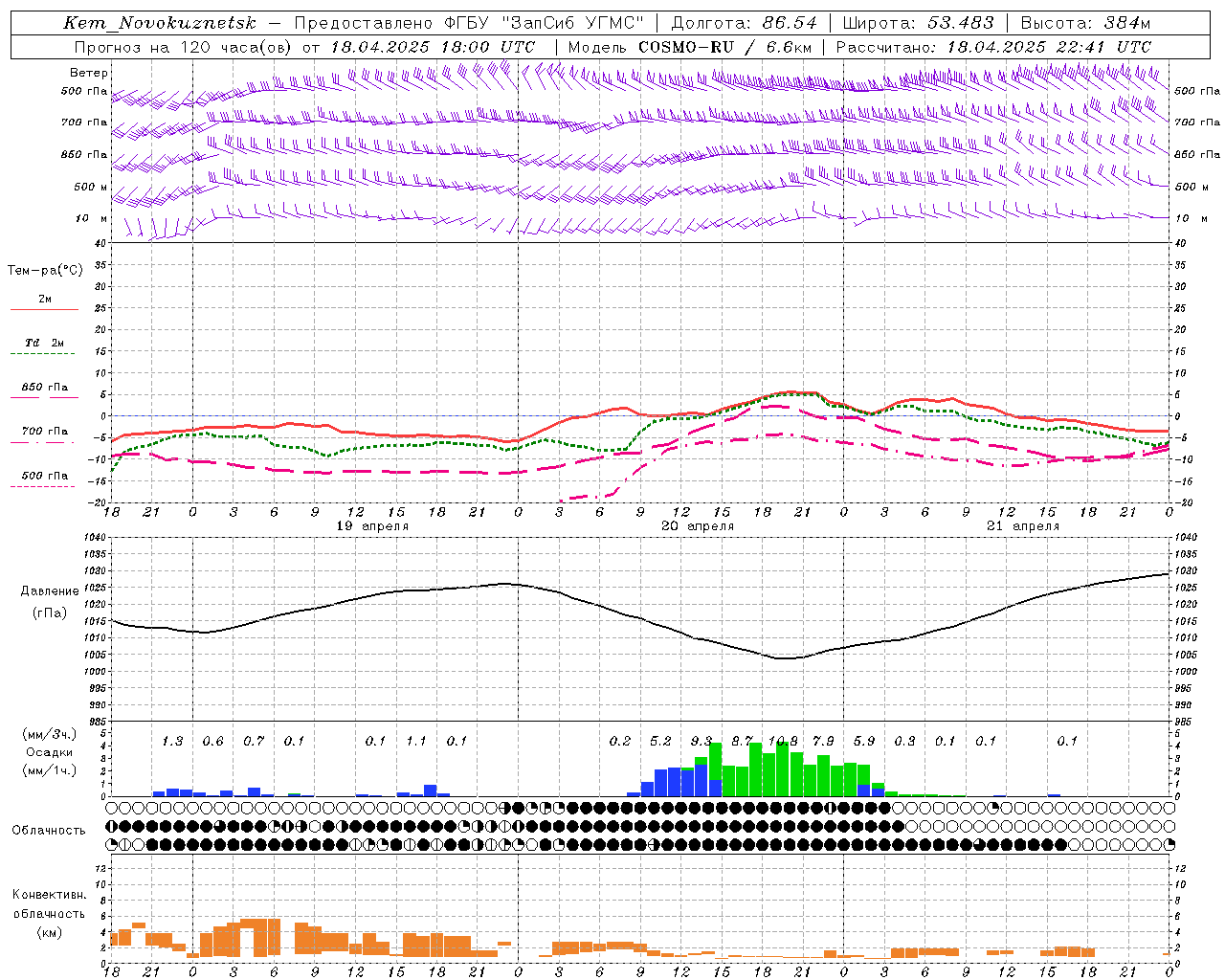
Task: Click the '1.3' precipitation amount
Action: pyautogui.click(x=172, y=742)
